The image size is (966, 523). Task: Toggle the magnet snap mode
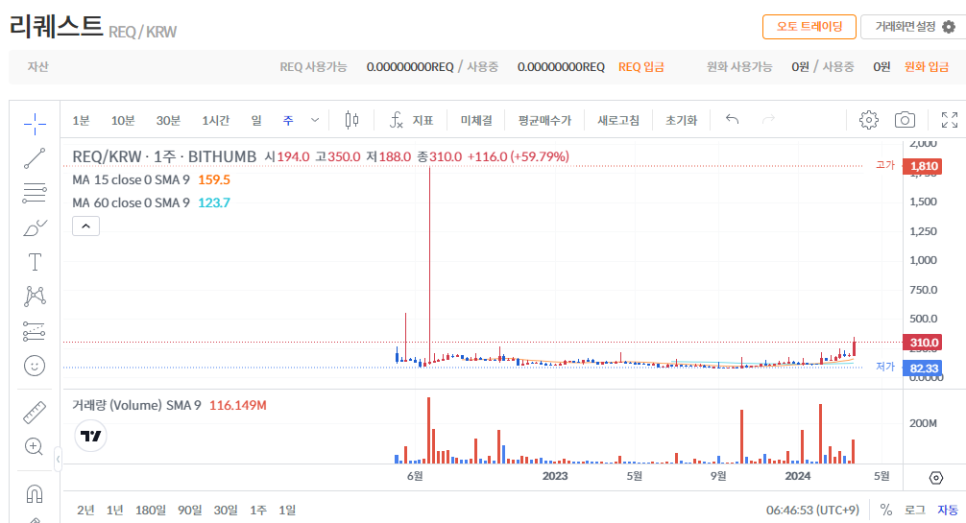coord(34,493)
